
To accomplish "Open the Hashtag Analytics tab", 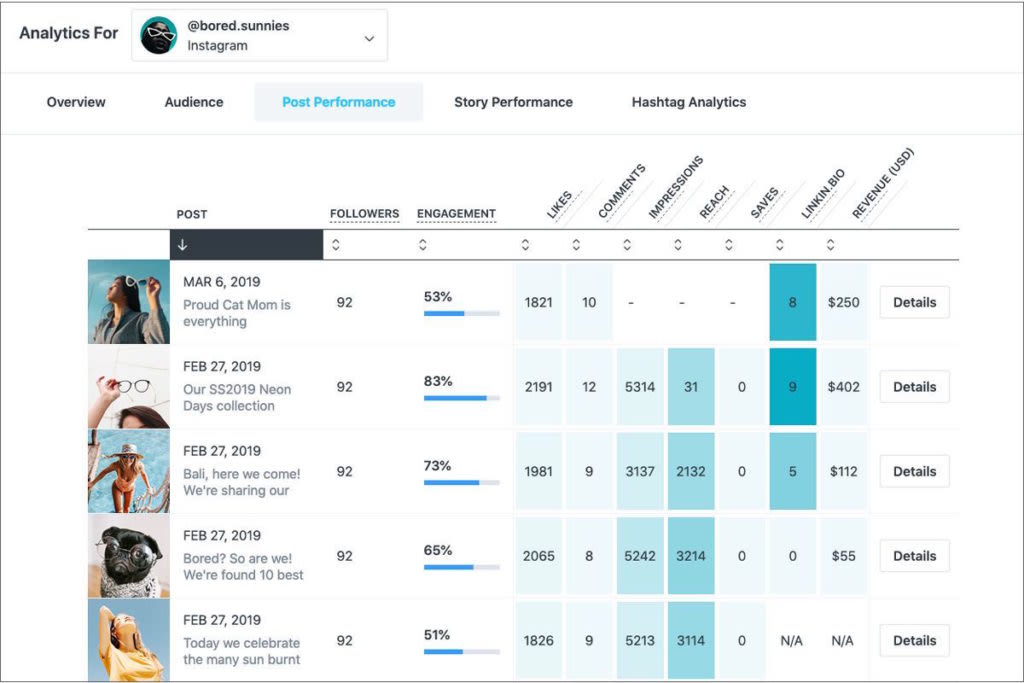I will [x=689, y=102].
